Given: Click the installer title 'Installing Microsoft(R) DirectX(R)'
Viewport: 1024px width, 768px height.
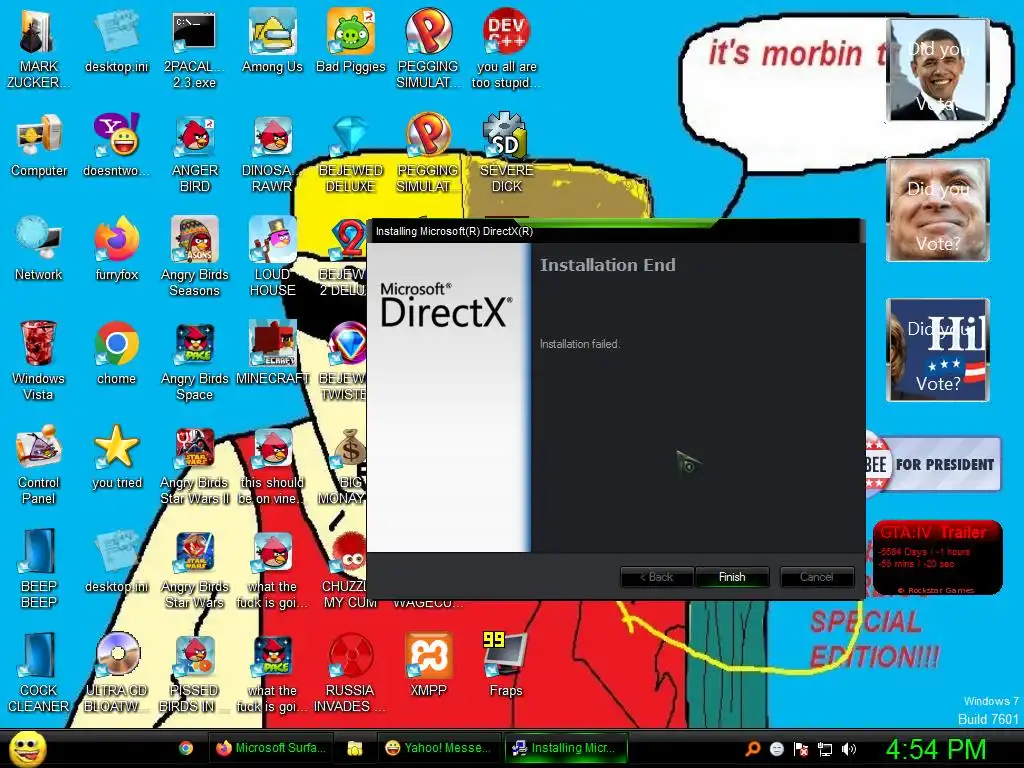Looking at the screenshot, I should pyautogui.click(x=454, y=231).
